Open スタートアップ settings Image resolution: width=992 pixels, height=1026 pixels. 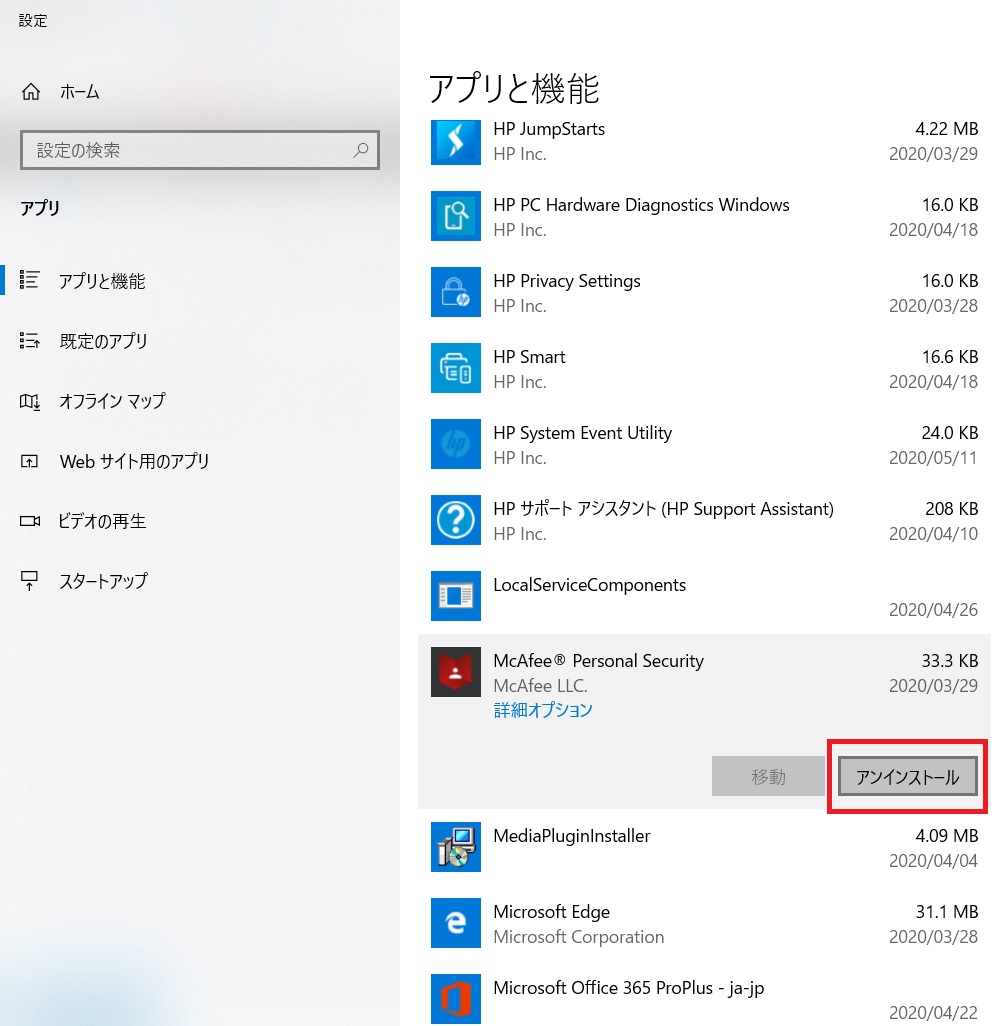pyautogui.click(x=103, y=581)
